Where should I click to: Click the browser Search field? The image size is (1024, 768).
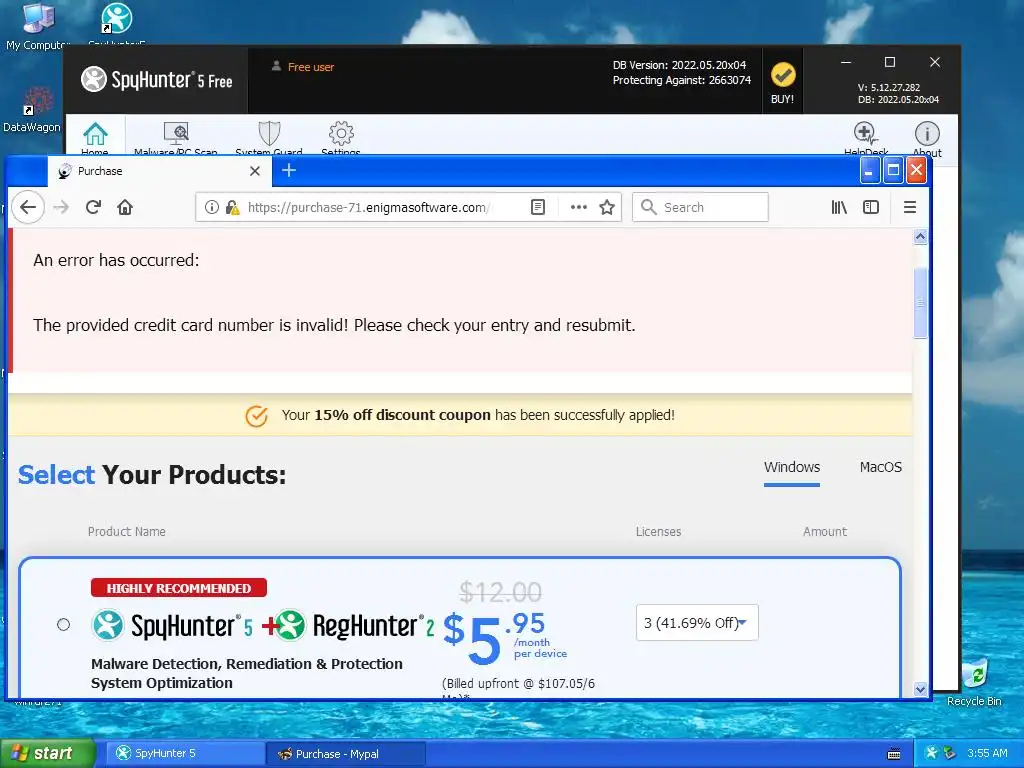click(700, 207)
